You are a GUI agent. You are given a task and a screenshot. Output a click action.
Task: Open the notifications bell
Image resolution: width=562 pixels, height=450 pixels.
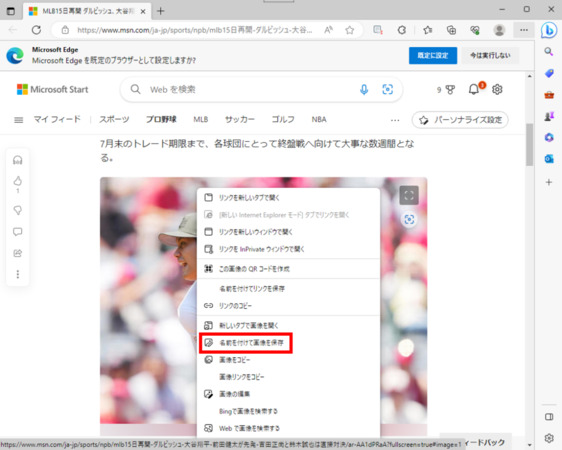point(475,89)
